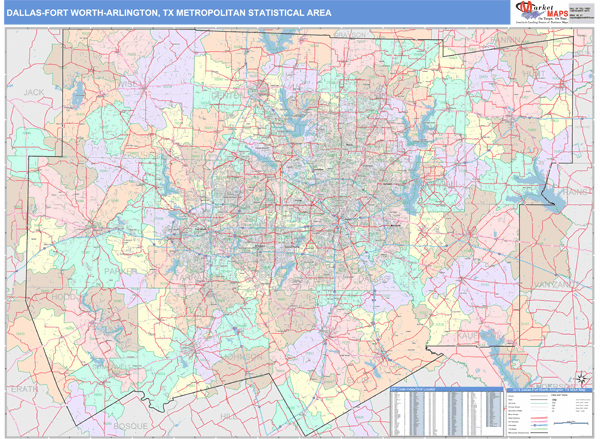Click the WISE county label
The image size is (600, 439).
pyautogui.click(x=128, y=84)
